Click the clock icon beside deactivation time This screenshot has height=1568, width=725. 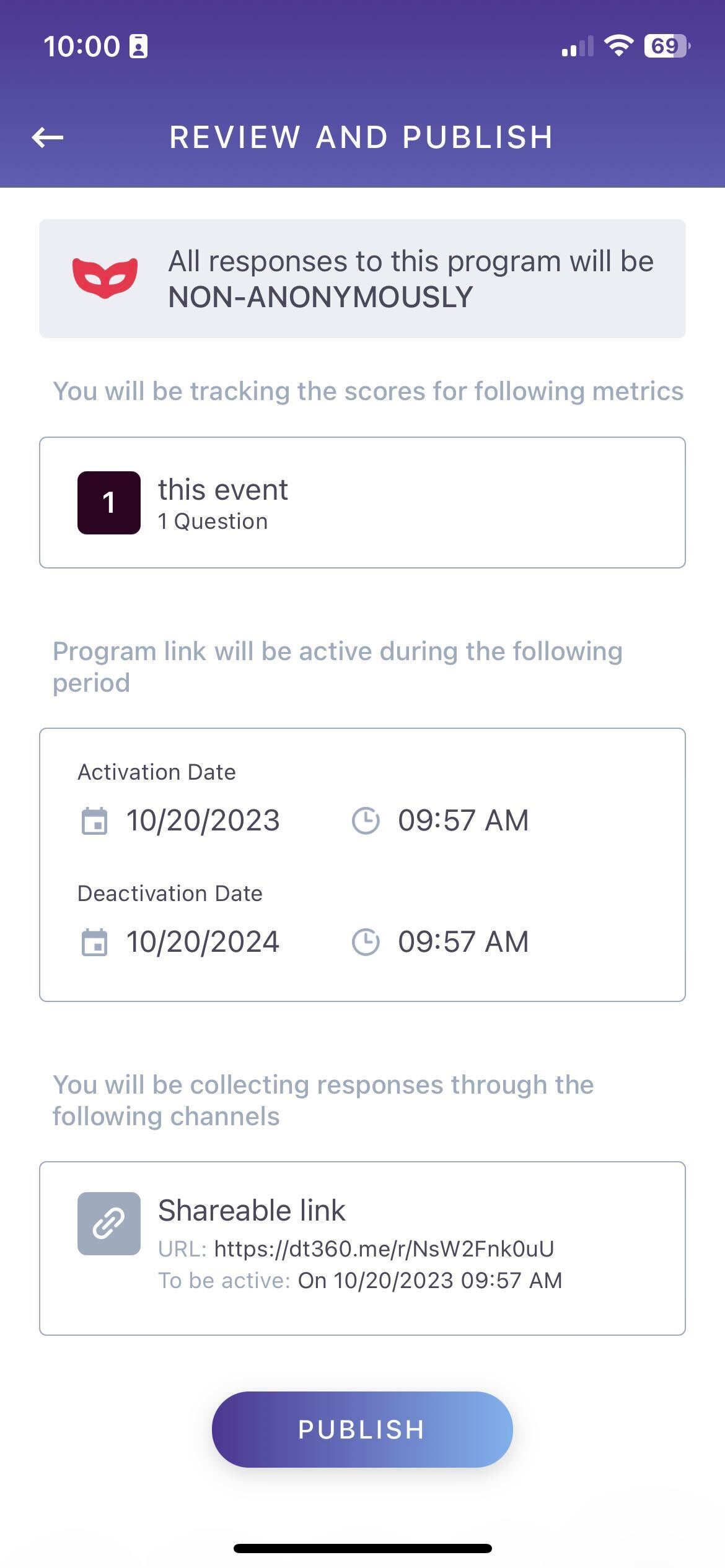tap(366, 942)
